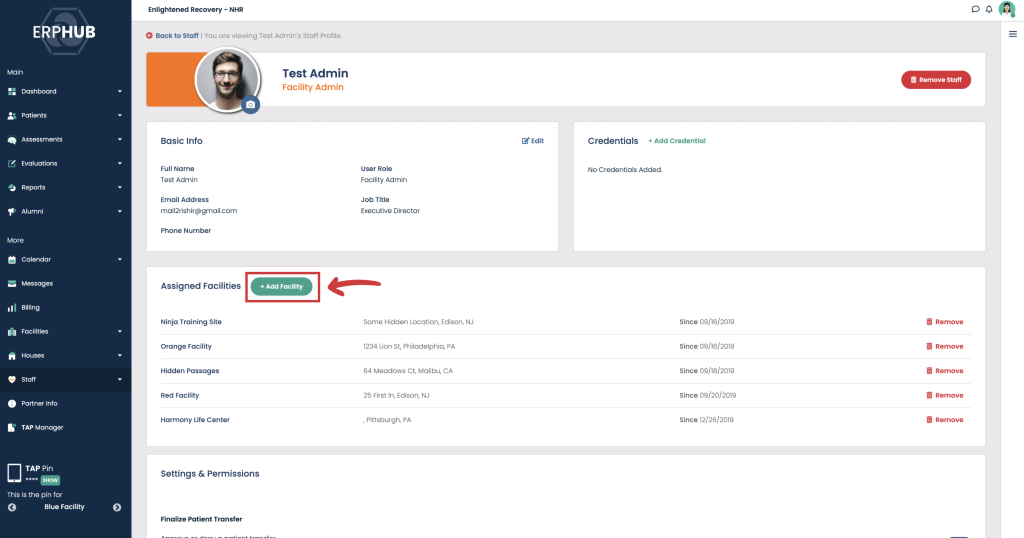This screenshot has height=538, width=1024.
Task: Click the Blue Facility pin label
Action: pyautogui.click(x=64, y=507)
